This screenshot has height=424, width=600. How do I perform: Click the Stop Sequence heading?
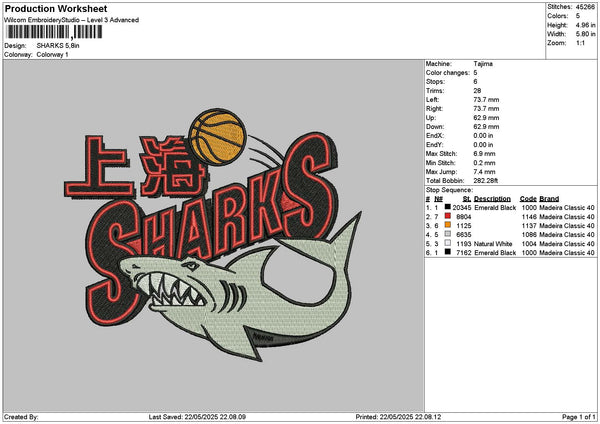tap(449, 188)
